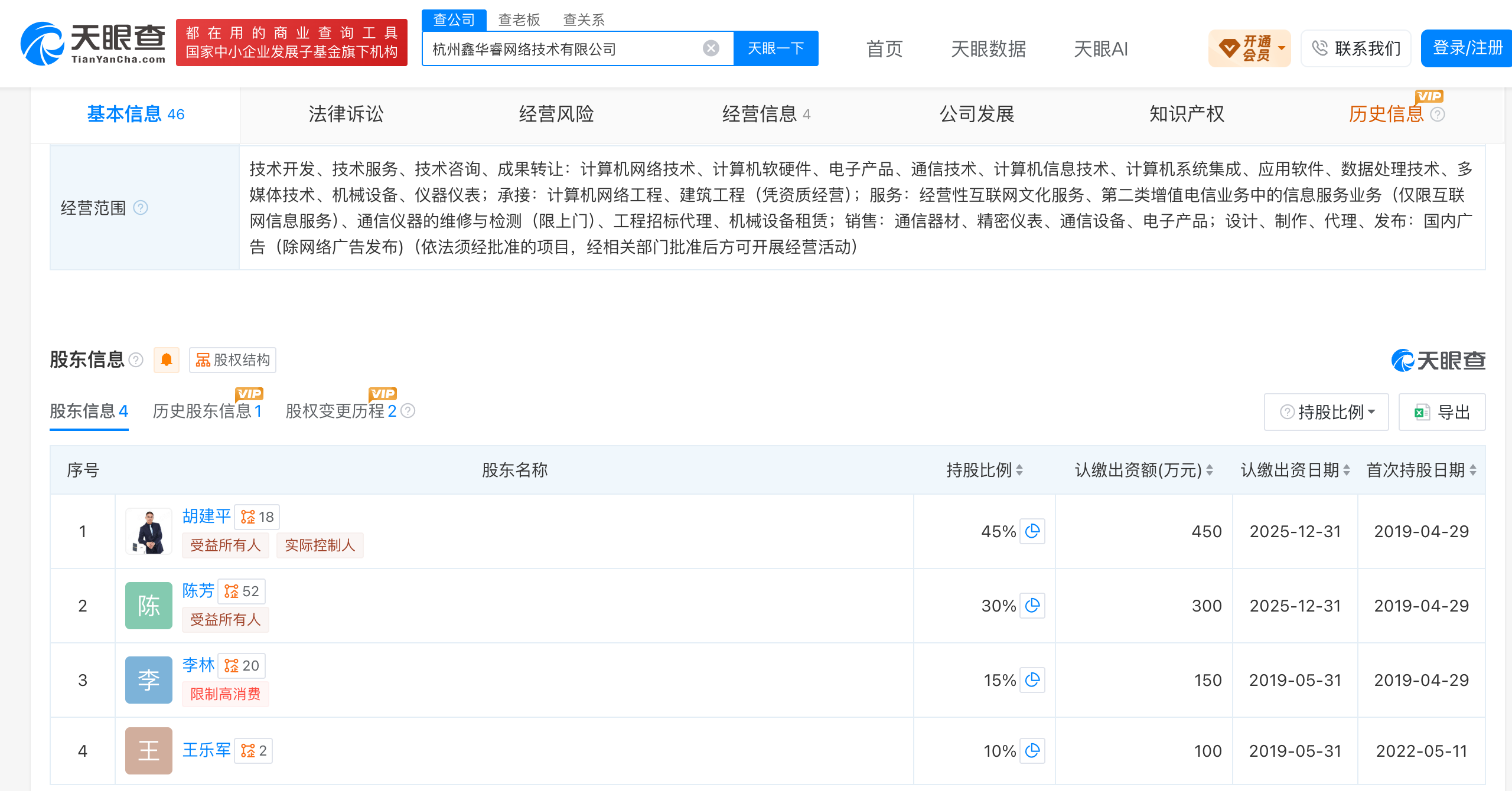Viewport: 1512px width, 791px height.
Task: Select the 法律诉讼 tab
Action: [346, 115]
